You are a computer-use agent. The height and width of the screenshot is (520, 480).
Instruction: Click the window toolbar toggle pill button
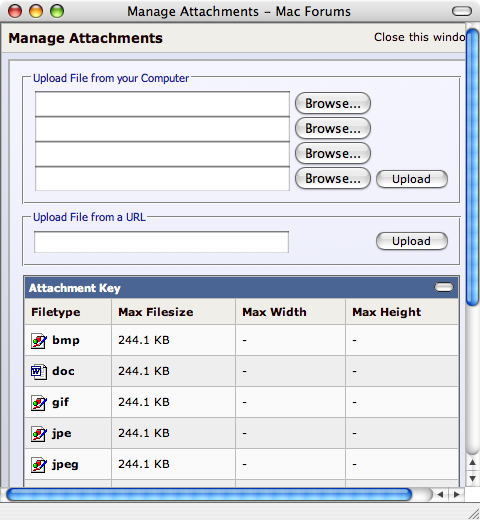[462, 11]
